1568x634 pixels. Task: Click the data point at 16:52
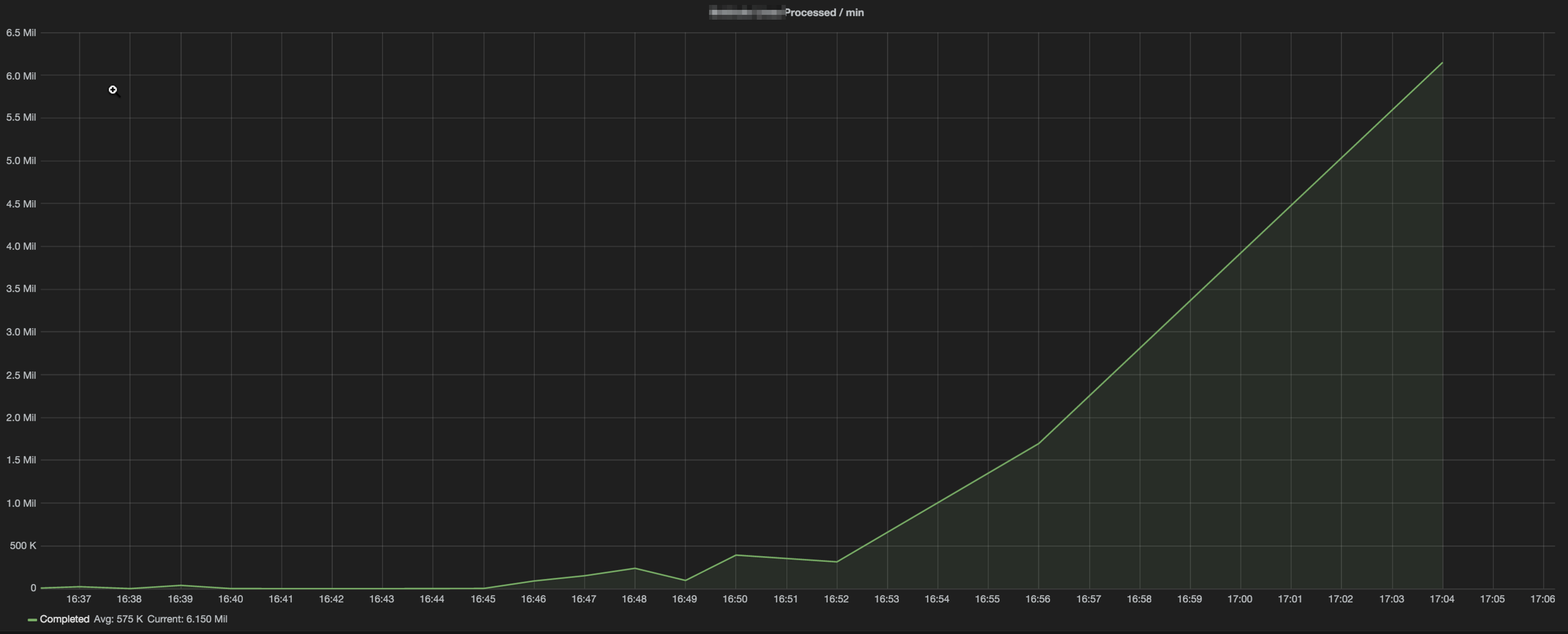(x=837, y=562)
